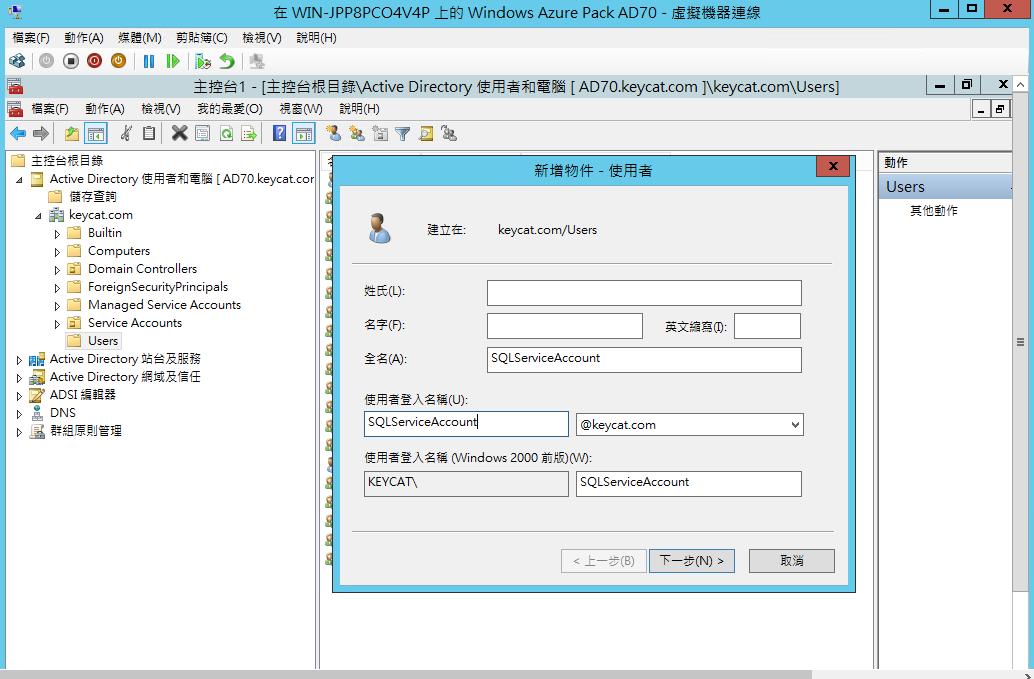Screen dimensions: 1034x679
Task: Revert the VM with green undo icon
Action: point(227,61)
